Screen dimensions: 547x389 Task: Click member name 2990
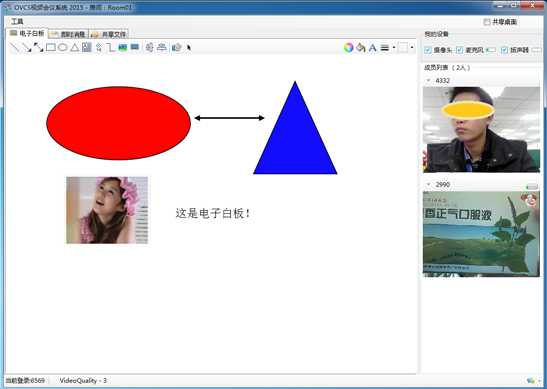[442, 185]
